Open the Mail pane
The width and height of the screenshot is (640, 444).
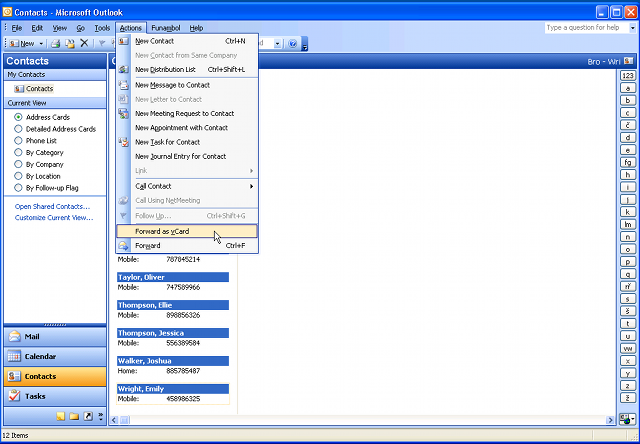(55, 337)
